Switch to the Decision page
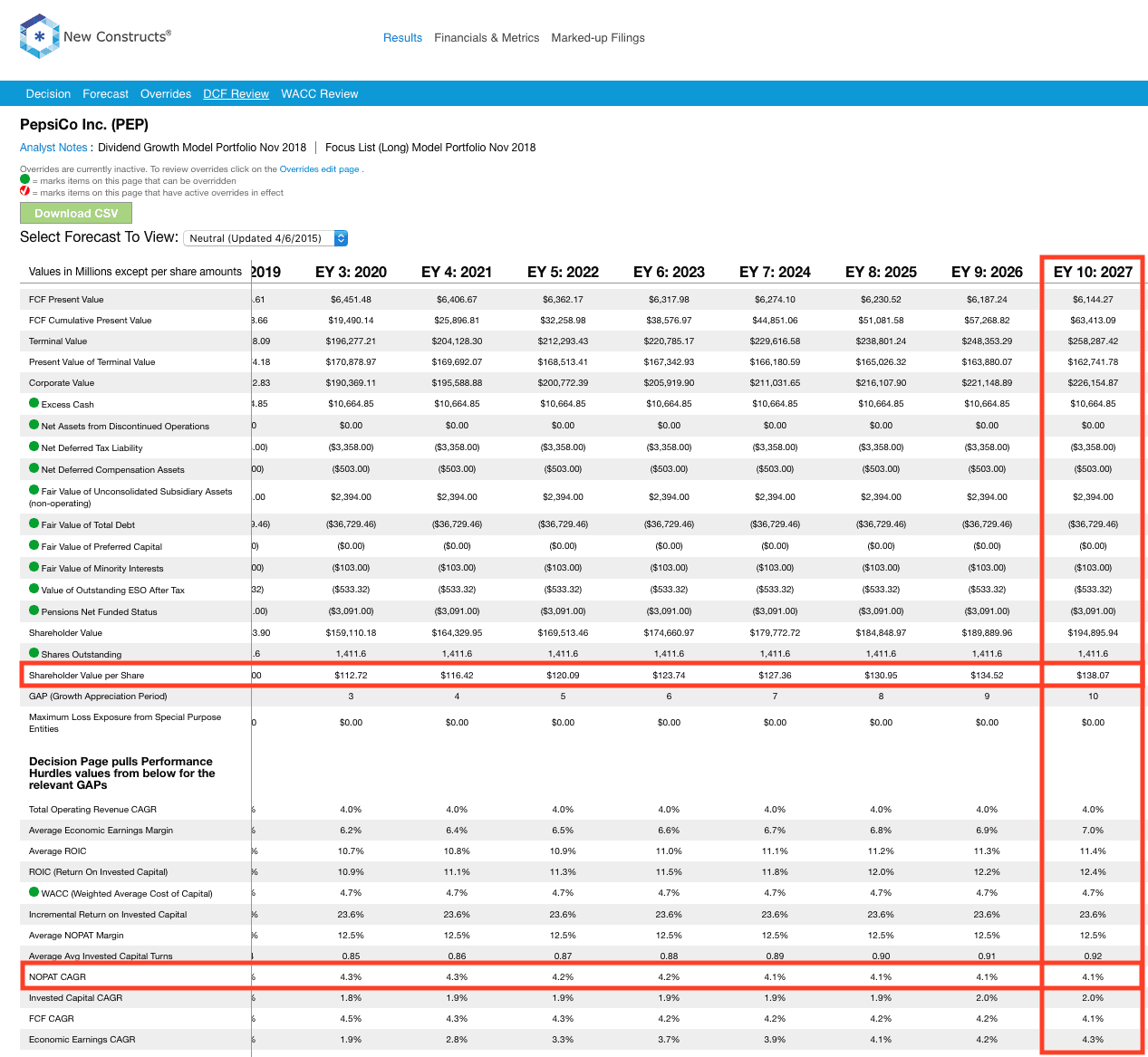1148x1057 pixels. pos(48,94)
